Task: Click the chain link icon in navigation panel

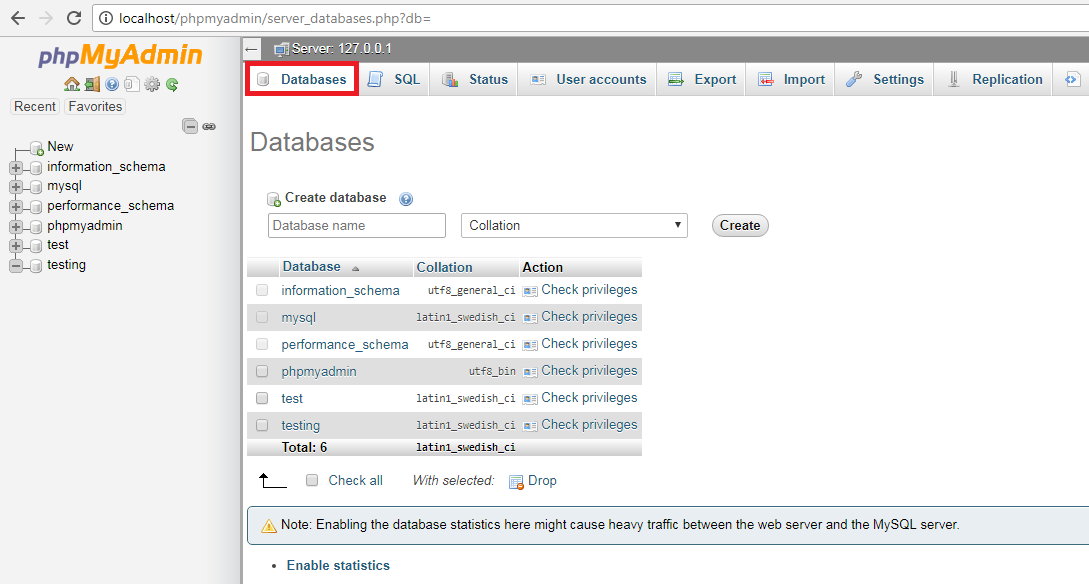Action: tap(209, 126)
